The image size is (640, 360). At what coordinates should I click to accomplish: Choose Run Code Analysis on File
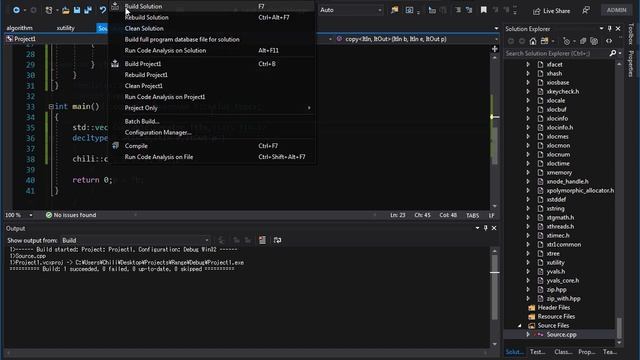click(212, 157)
